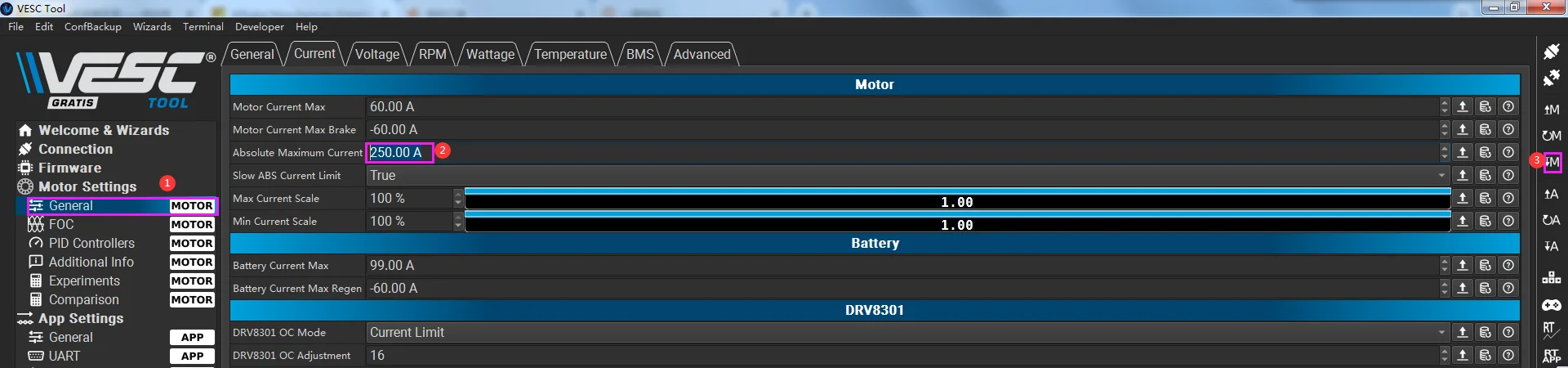Select UART under App Settings
This screenshot has height=368, width=1568.
[121, 356]
